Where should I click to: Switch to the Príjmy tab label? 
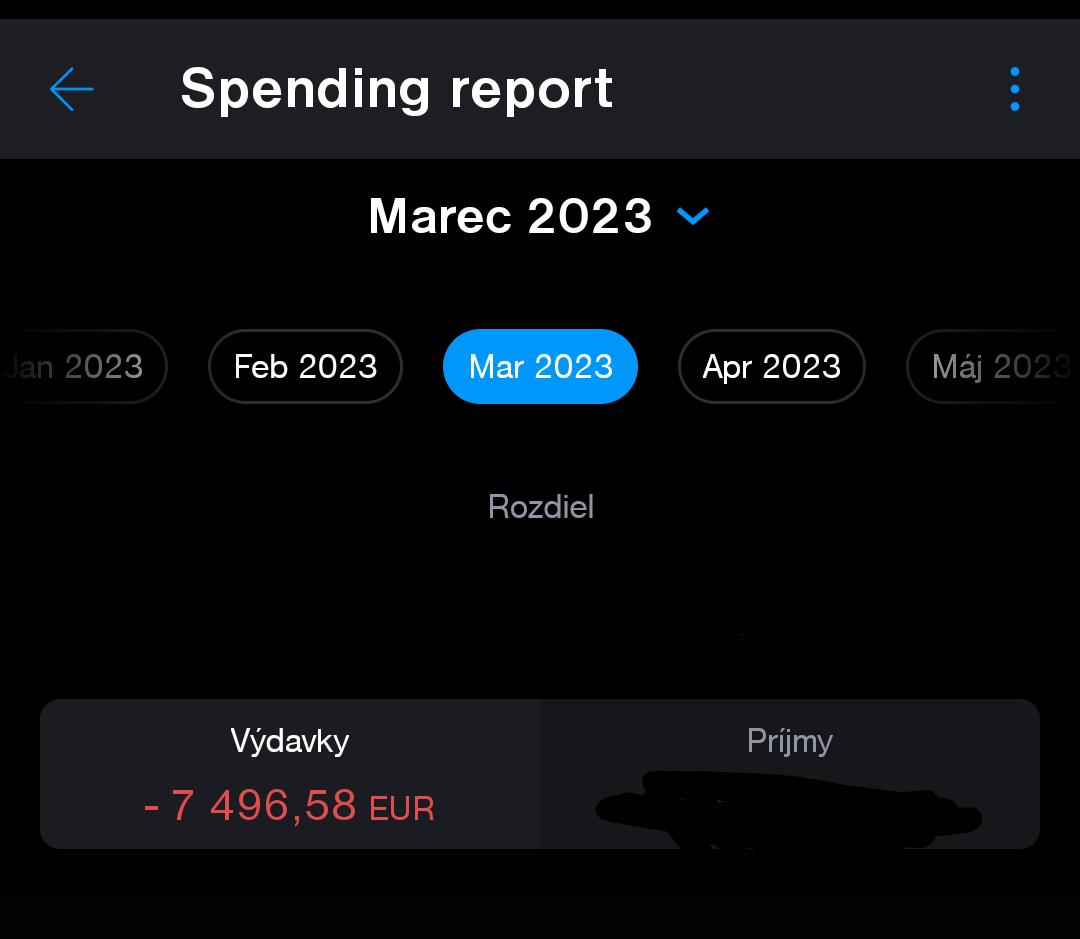point(789,741)
